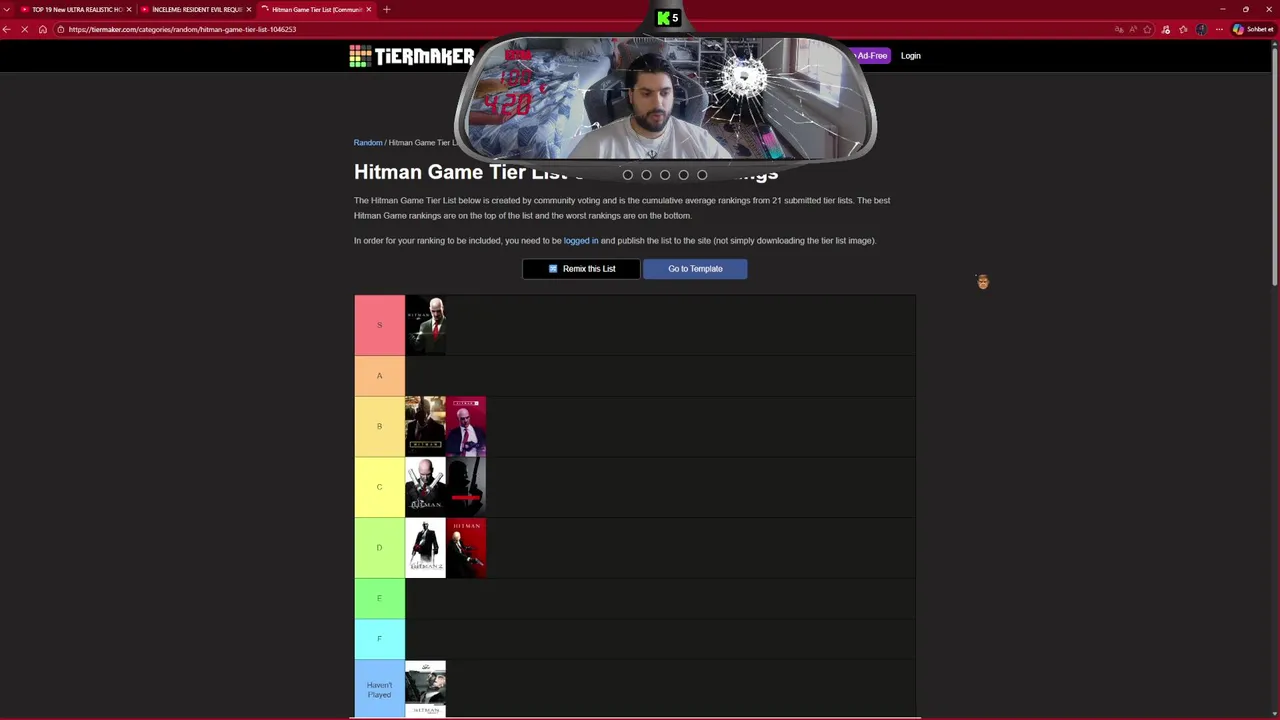The height and width of the screenshot is (720, 1280).
Task: Select white Hitman cover in D tier
Action: [425, 547]
